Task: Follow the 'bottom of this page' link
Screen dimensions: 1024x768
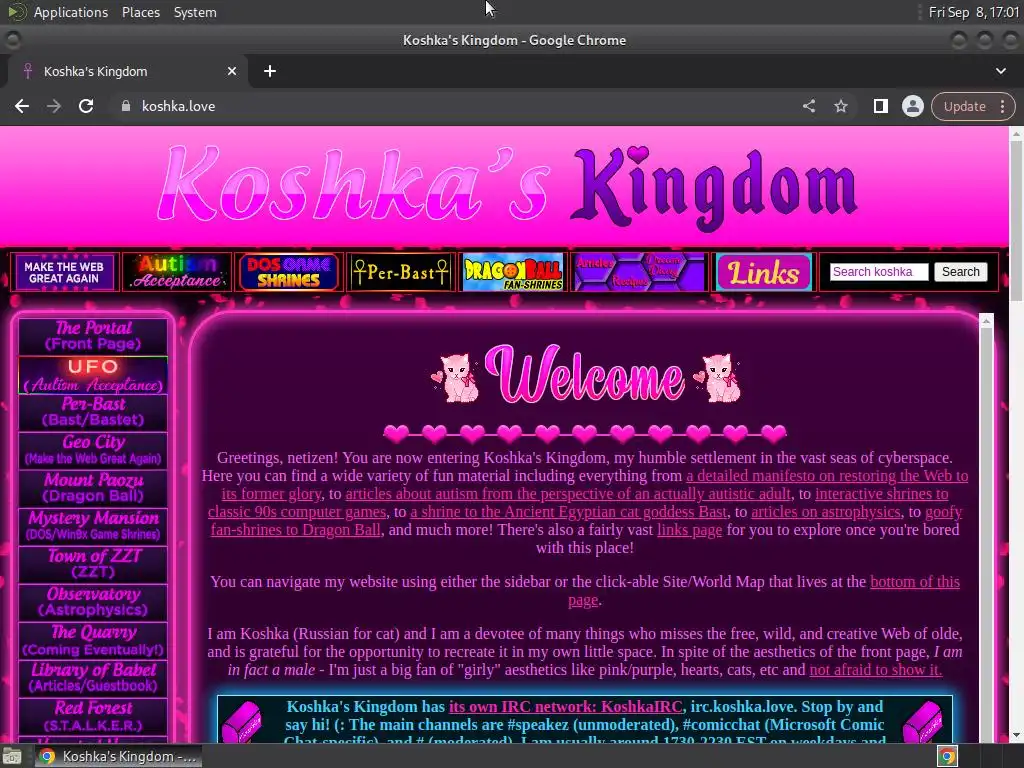Action: pos(914,582)
